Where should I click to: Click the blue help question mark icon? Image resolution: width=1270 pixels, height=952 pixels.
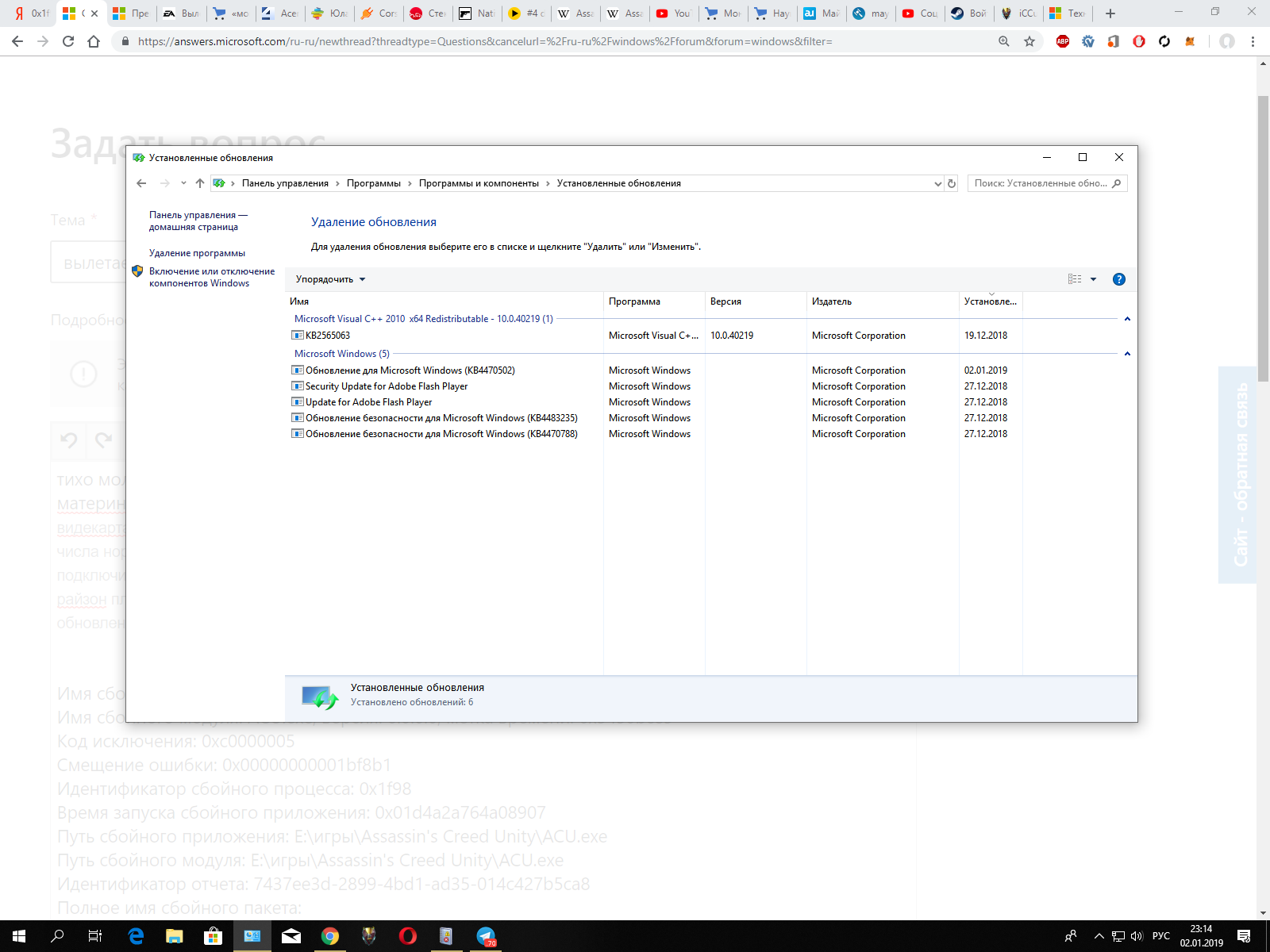(1119, 279)
